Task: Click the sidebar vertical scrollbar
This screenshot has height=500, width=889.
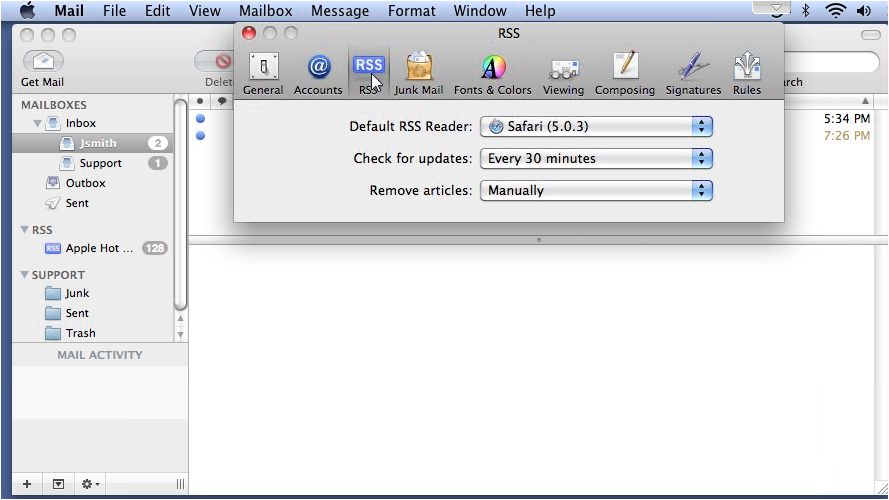Action: [x=180, y=204]
